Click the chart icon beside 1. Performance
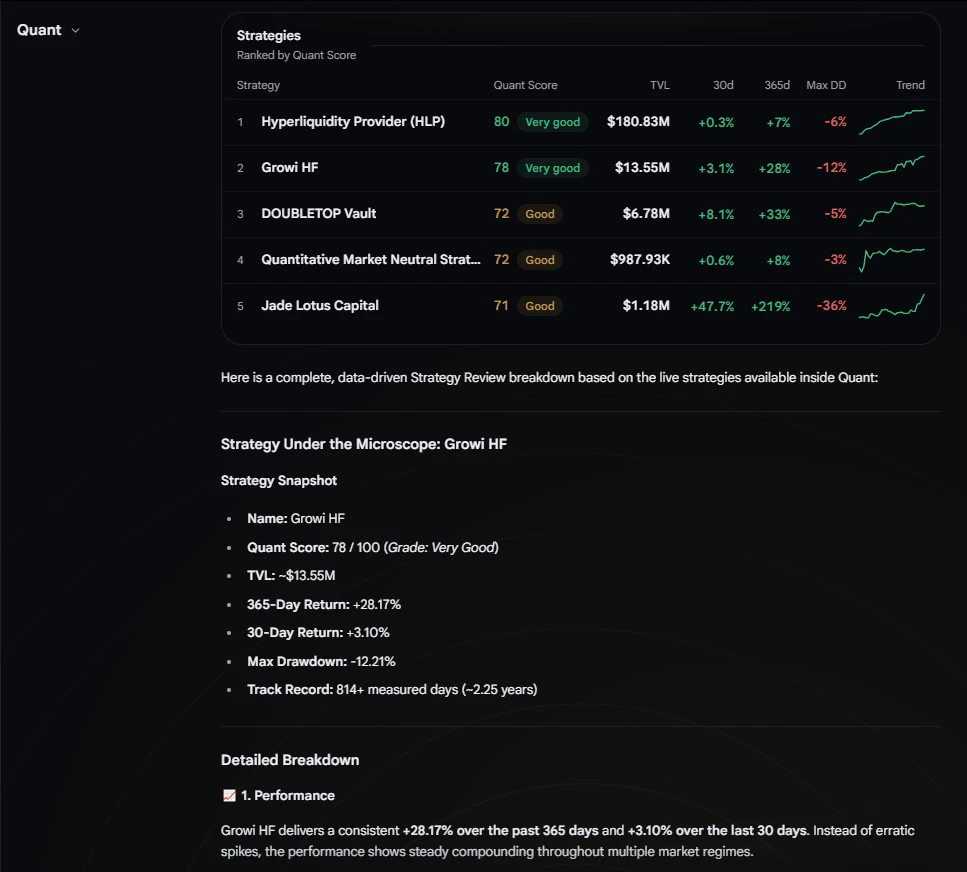The width and height of the screenshot is (967, 872). [229, 796]
